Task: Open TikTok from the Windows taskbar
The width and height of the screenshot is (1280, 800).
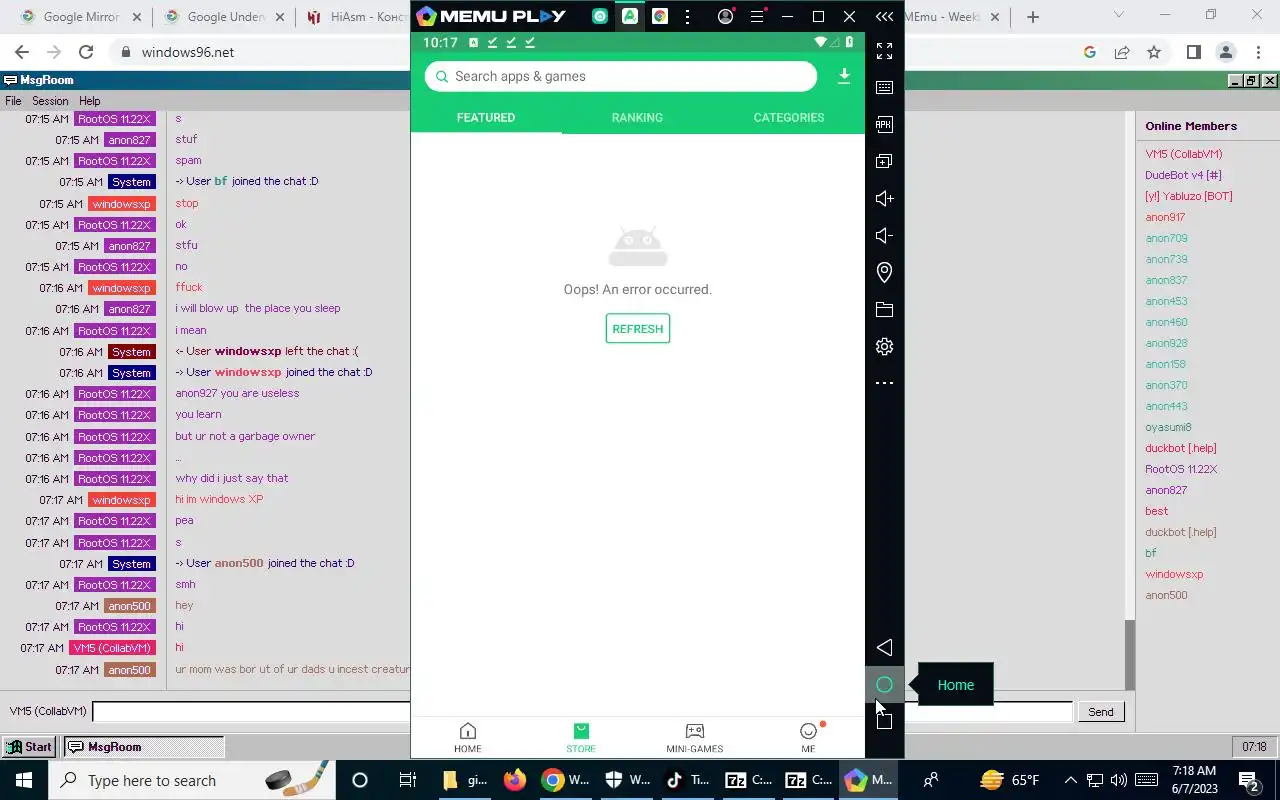Action: pyautogui.click(x=688, y=780)
